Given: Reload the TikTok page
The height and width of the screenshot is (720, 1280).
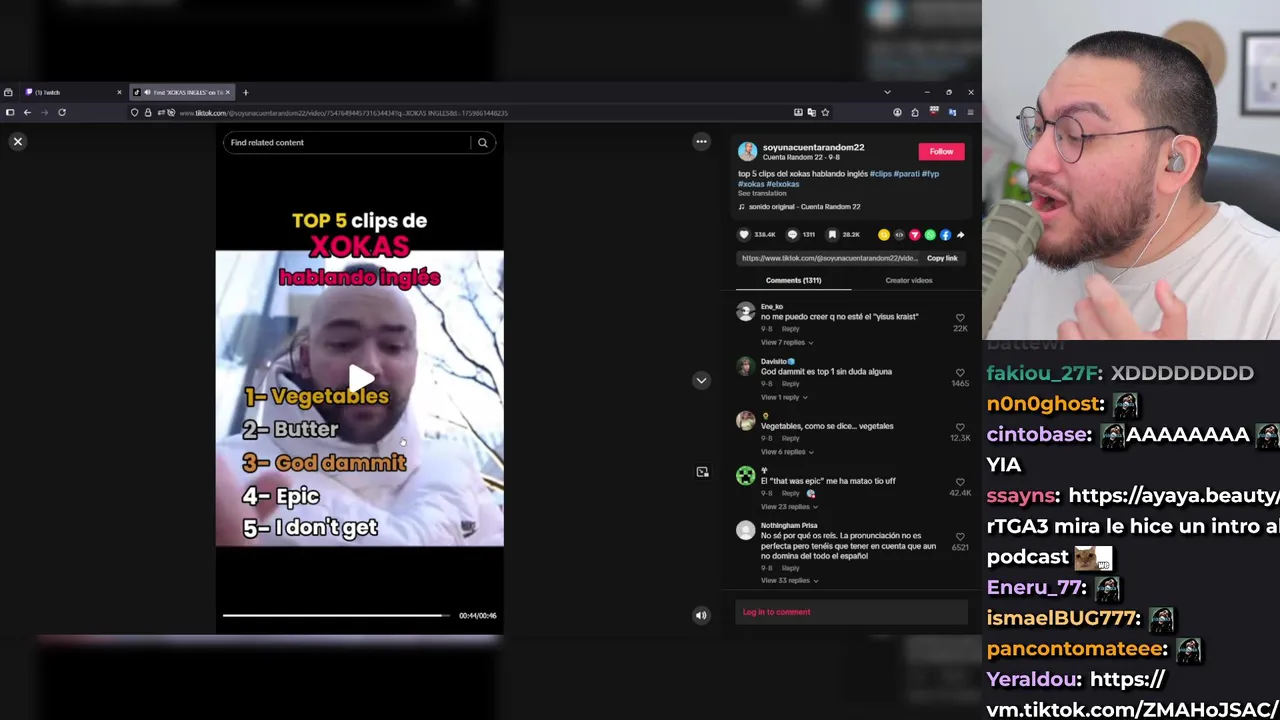Looking at the screenshot, I should [61, 113].
